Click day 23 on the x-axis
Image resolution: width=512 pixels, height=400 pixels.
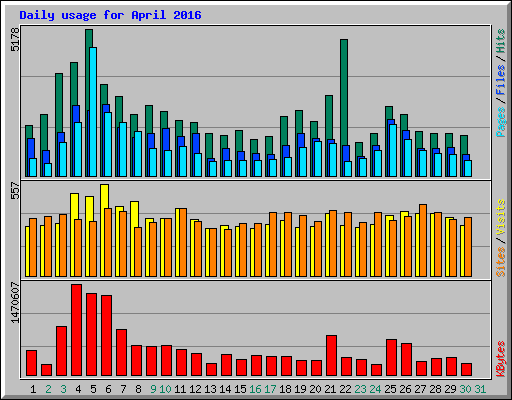[360, 389]
